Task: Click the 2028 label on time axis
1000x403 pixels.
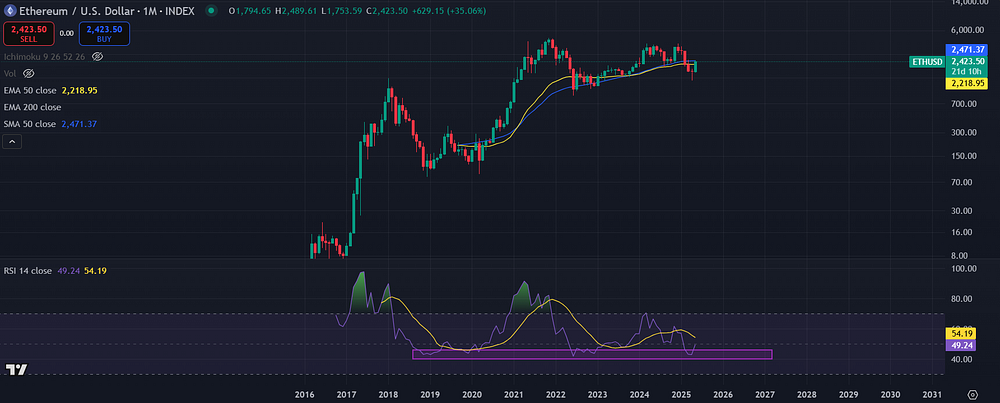Action: tap(807, 395)
